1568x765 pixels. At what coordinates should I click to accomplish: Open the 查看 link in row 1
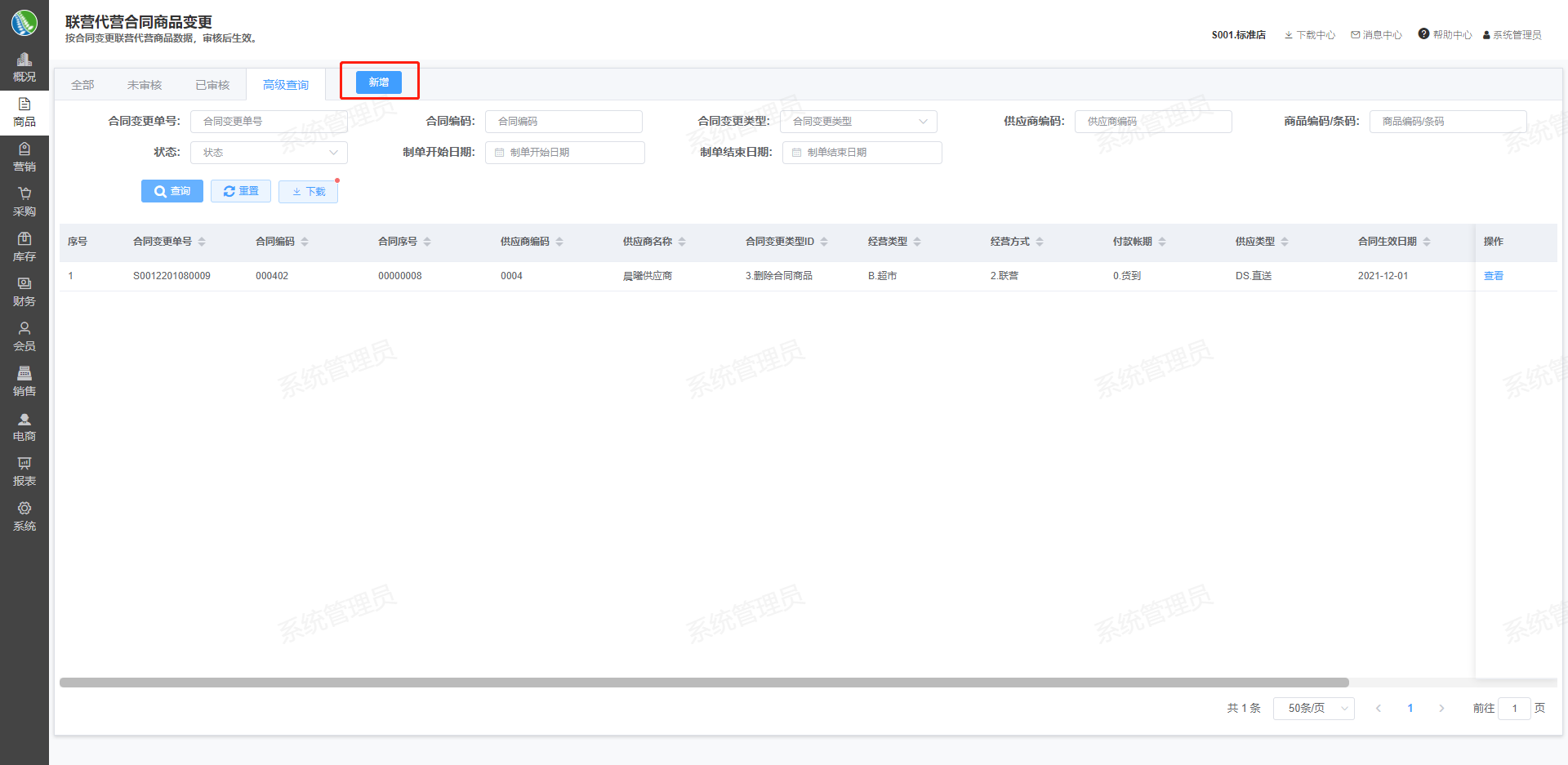point(1494,276)
